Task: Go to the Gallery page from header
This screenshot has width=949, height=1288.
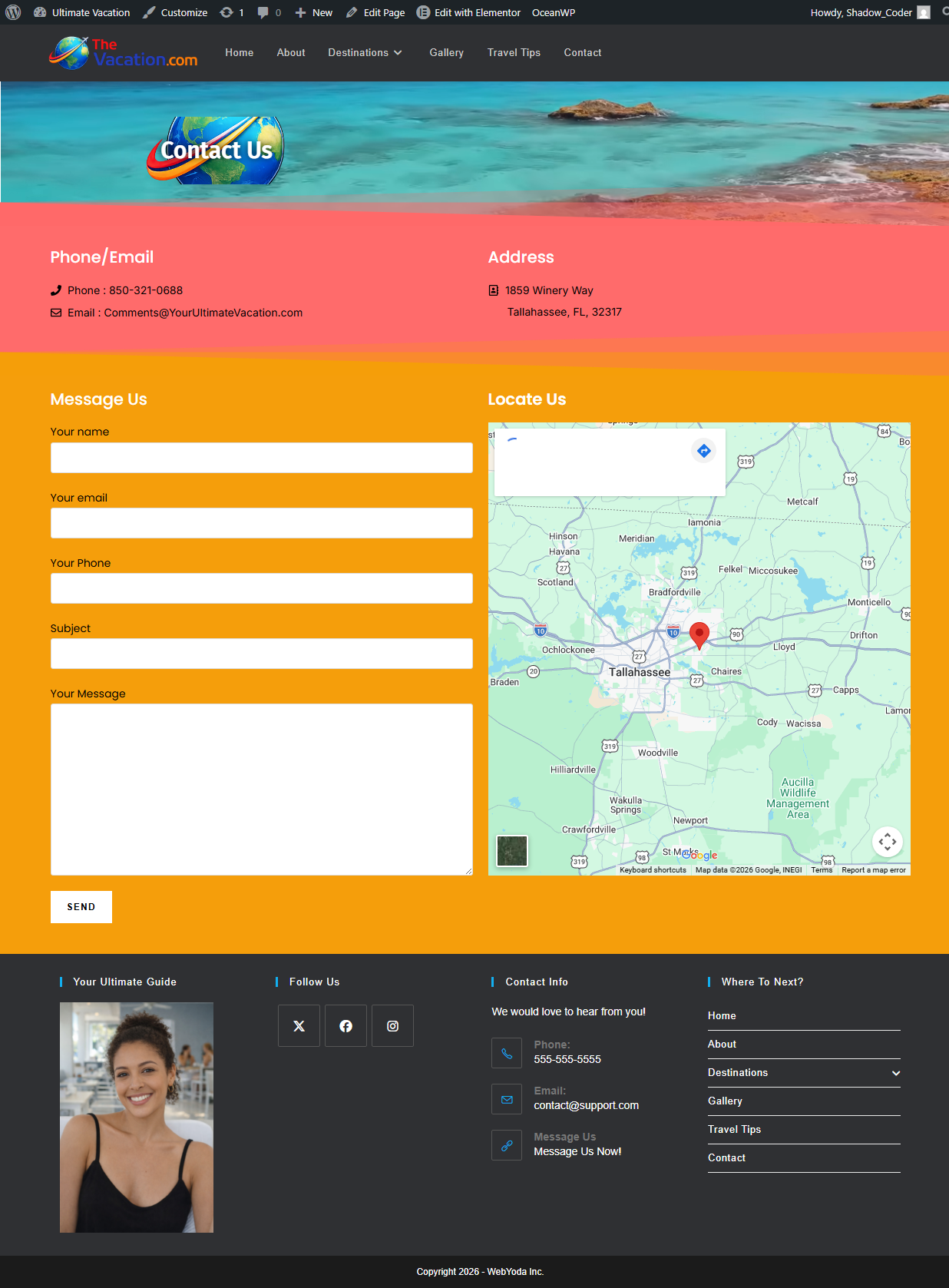Action: pyautogui.click(x=446, y=53)
